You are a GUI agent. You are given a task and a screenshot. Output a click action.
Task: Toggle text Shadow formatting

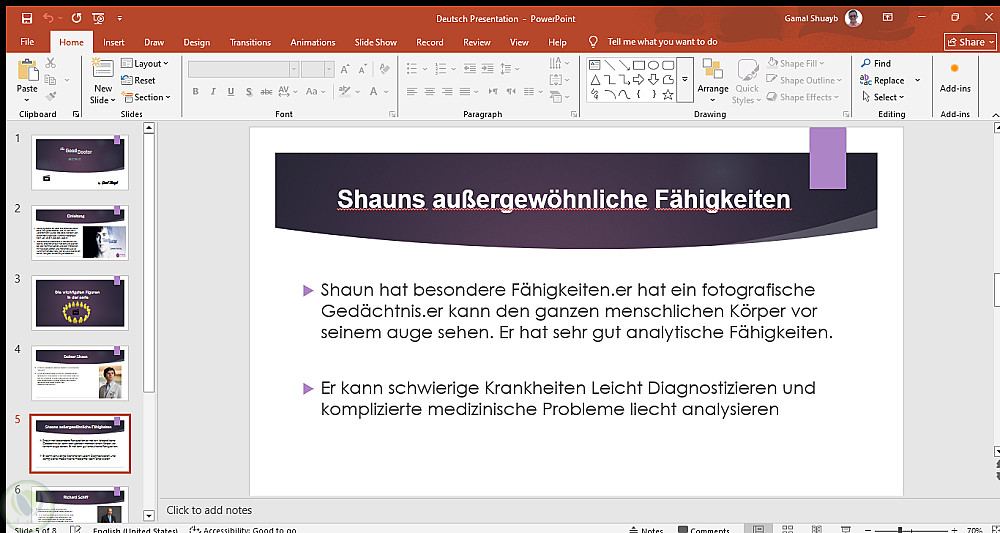click(x=249, y=92)
